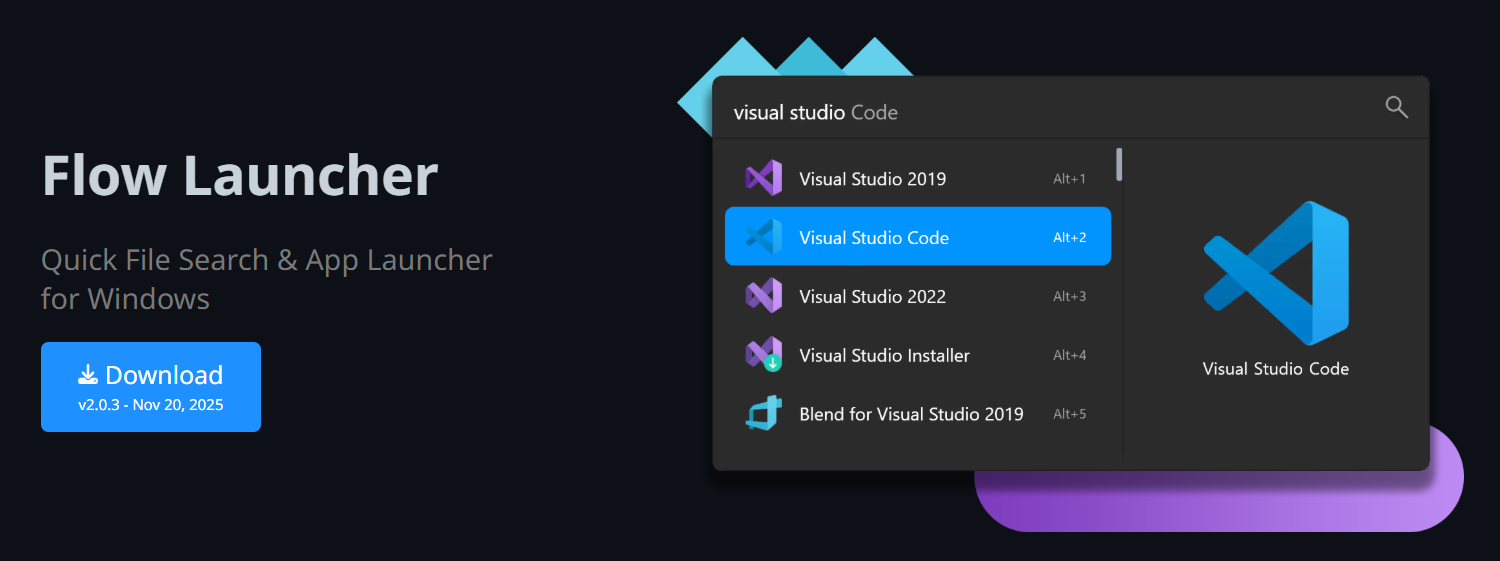Click the Blend for Visual Studio icon
Viewport: 1500px width, 561px height.
tap(763, 414)
